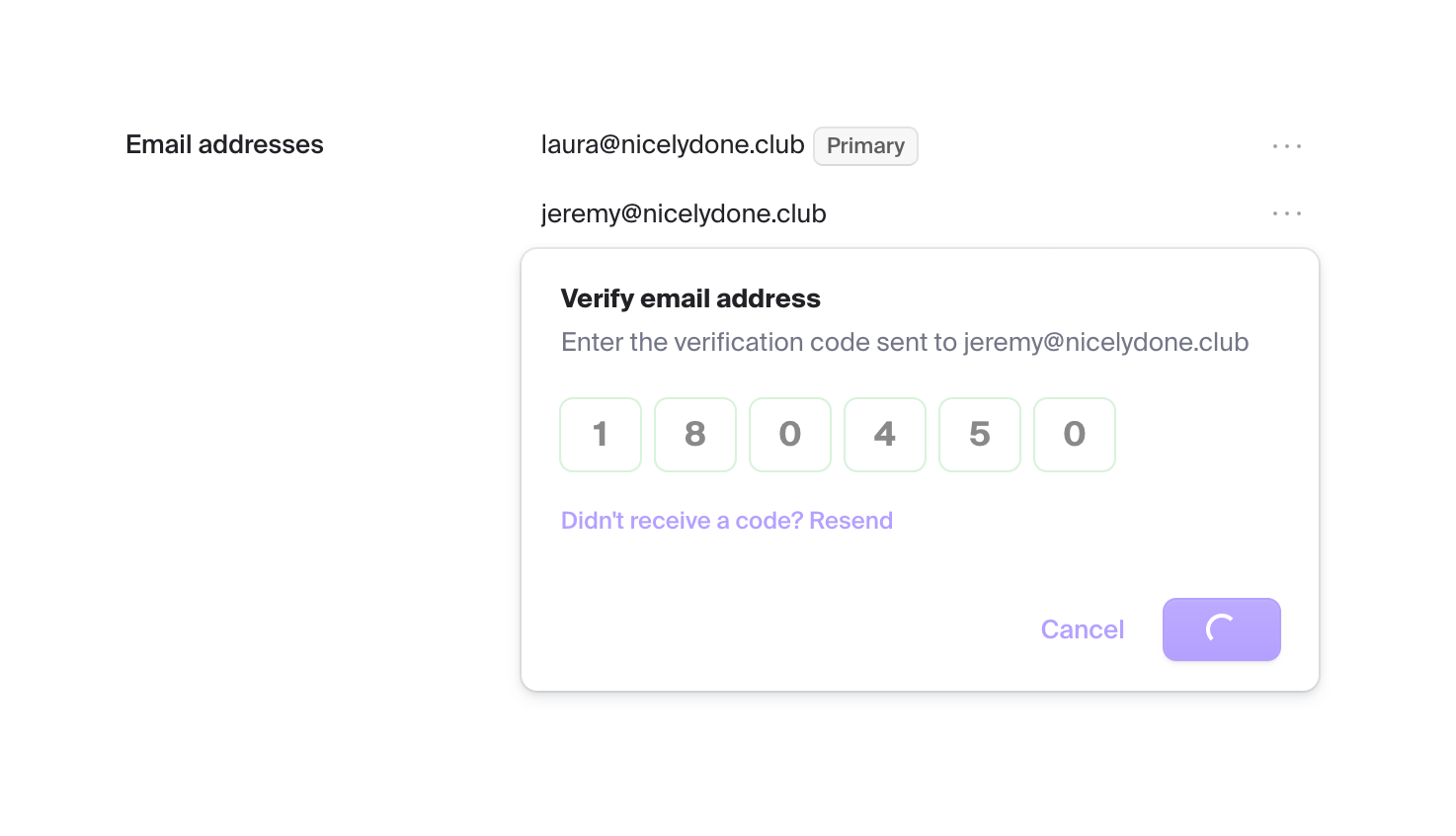1456x836 pixels.
Task: Click the "Didn't receive a code? Resend" link
Action: point(726,521)
